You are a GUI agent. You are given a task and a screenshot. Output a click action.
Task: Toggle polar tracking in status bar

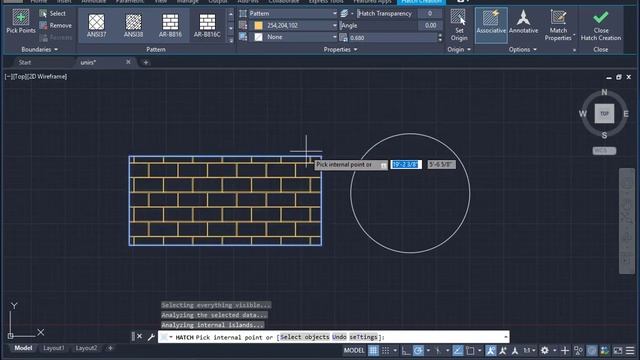[x=418, y=350]
